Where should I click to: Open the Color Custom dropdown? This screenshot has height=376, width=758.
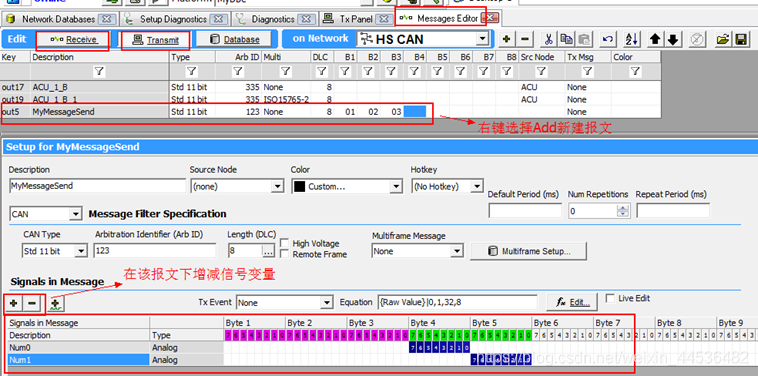pyautogui.click(x=396, y=187)
